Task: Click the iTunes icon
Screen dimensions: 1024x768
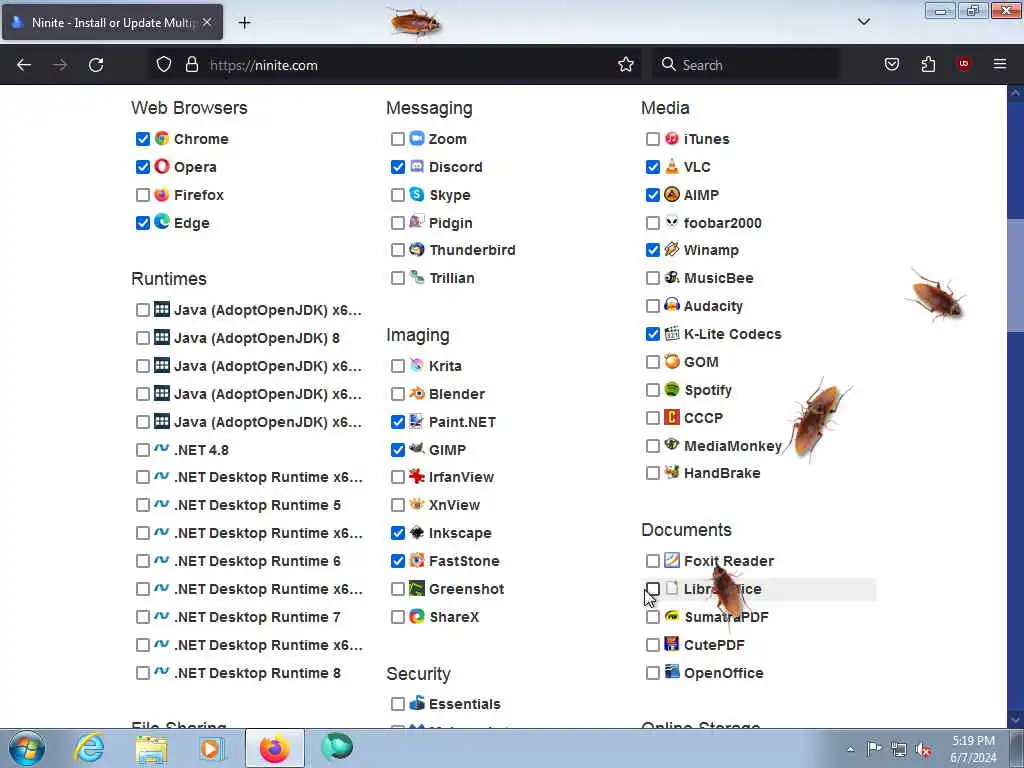Action: coord(672,138)
